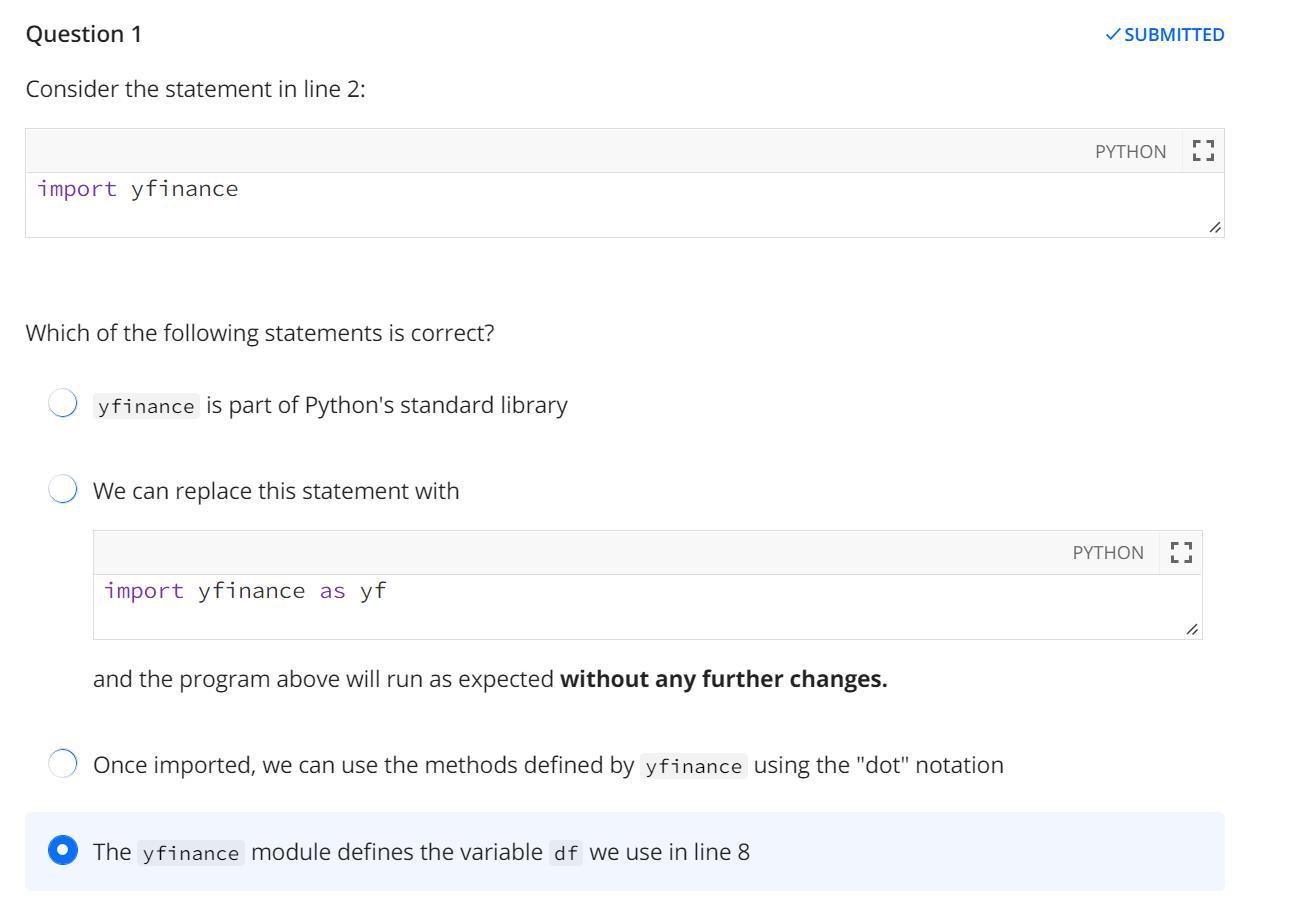Click the selected radio button for the df option

[63, 851]
